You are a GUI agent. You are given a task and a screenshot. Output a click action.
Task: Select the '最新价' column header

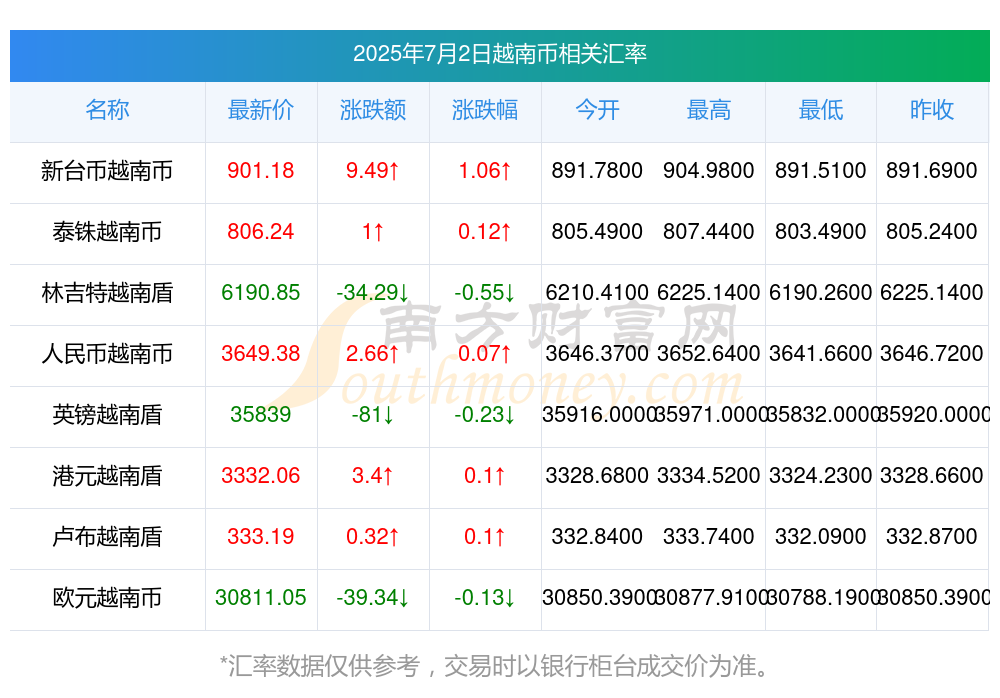(x=260, y=110)
